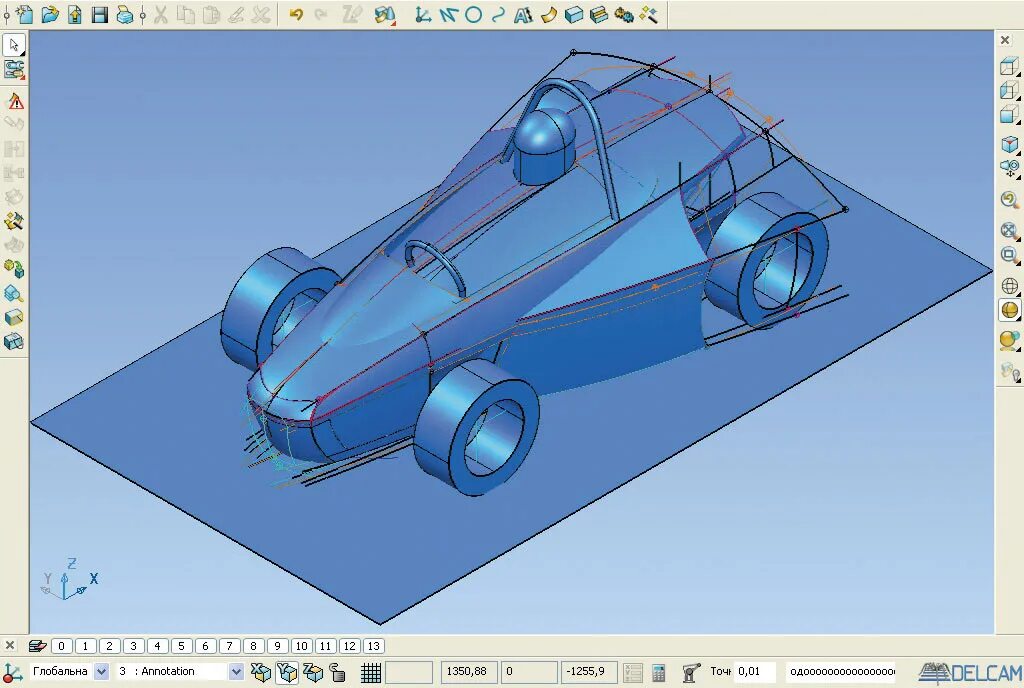Toggle the lights icon on right toolbar
This screenshot has width=1024, height=688.
click(1010, 371)
